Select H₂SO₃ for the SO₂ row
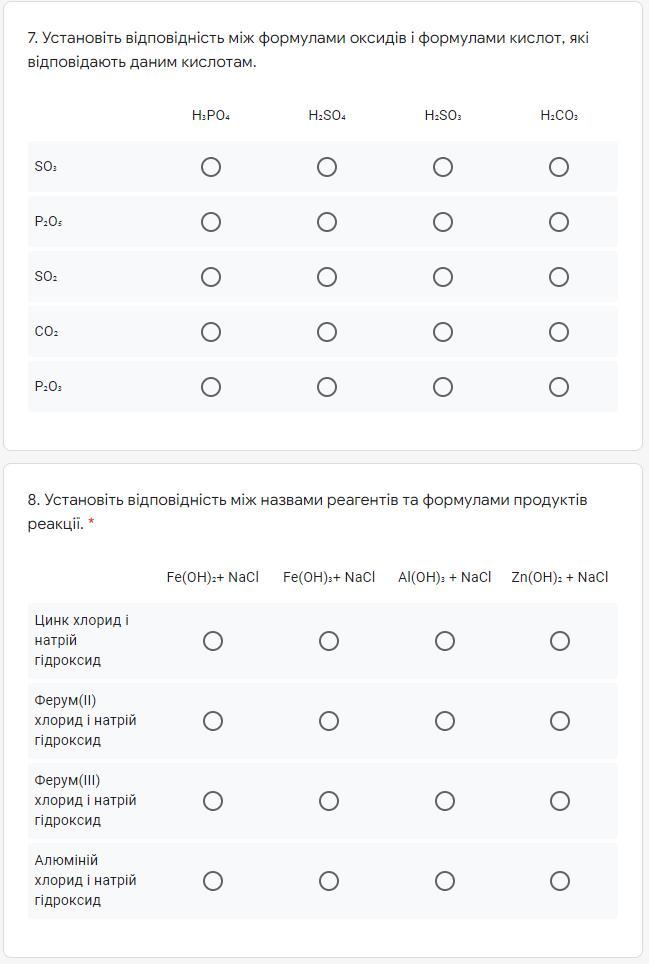Screen dimensions: 649x964 coord(443,277)
